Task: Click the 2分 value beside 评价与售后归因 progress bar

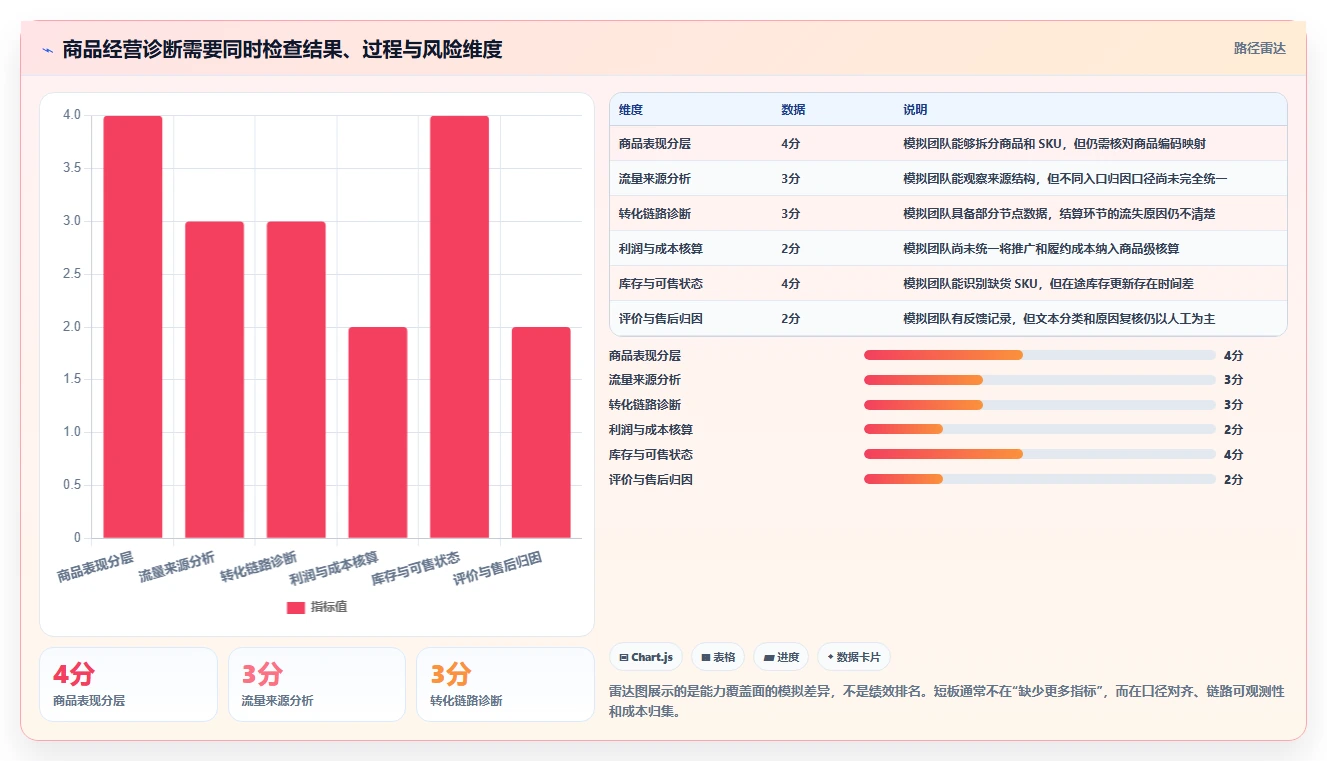Action: 1233,479
